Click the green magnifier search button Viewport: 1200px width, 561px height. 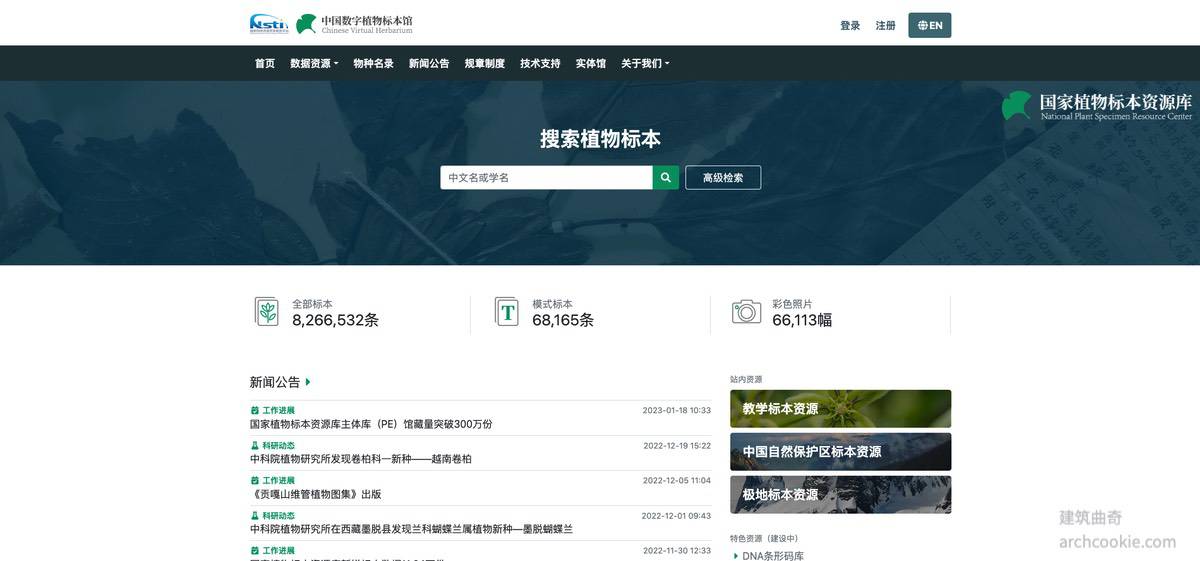666,177
